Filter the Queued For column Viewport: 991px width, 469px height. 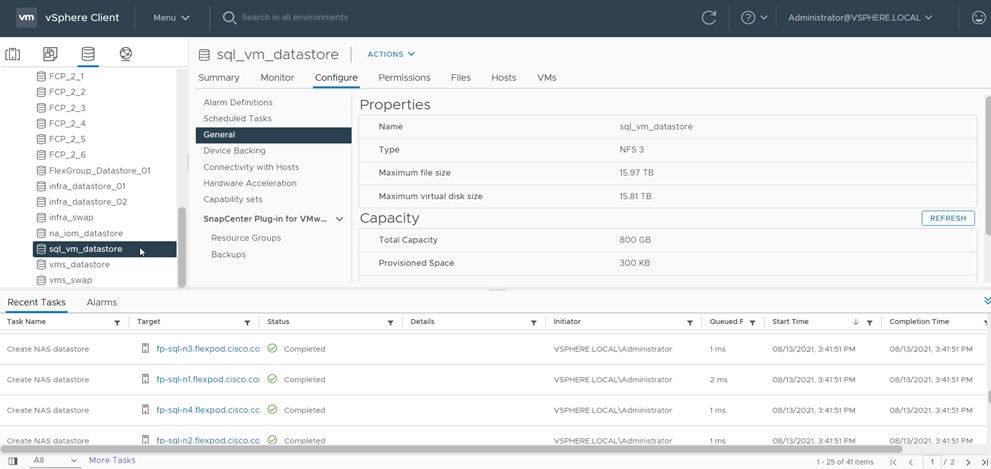tap(752, 322)
